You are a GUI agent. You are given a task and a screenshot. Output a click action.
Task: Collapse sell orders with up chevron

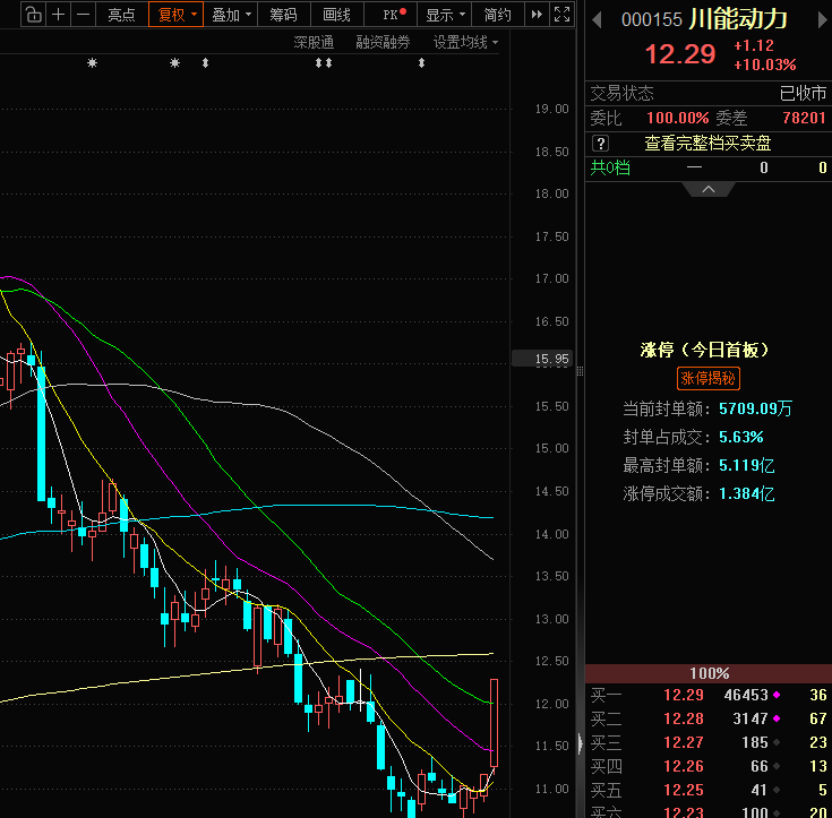click(x=708, y=189)
